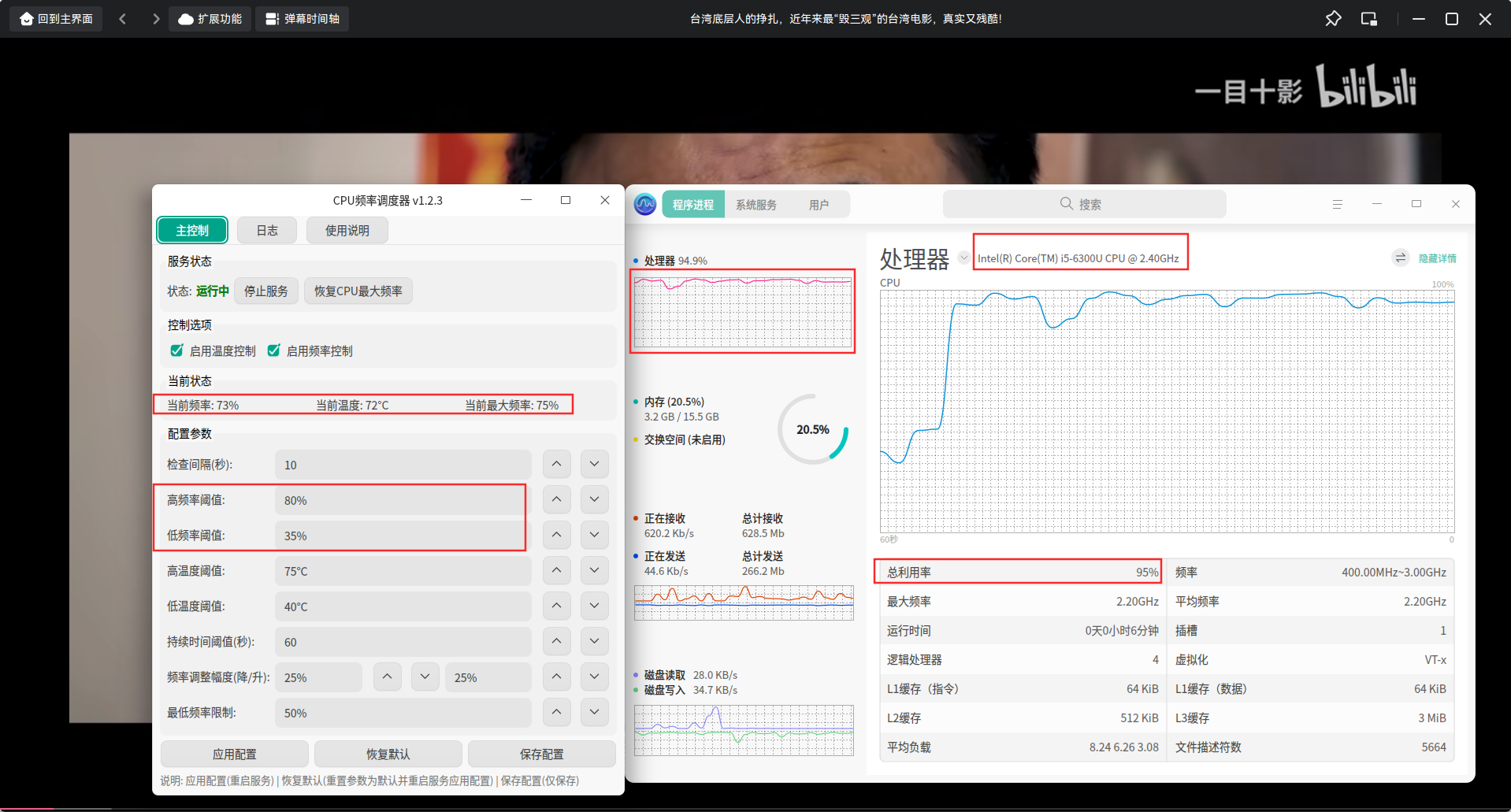Open the system monitor hamburger menu
Image resolution: width=1511 pixels, height=812 pixels.
[x=1337, y=204]
